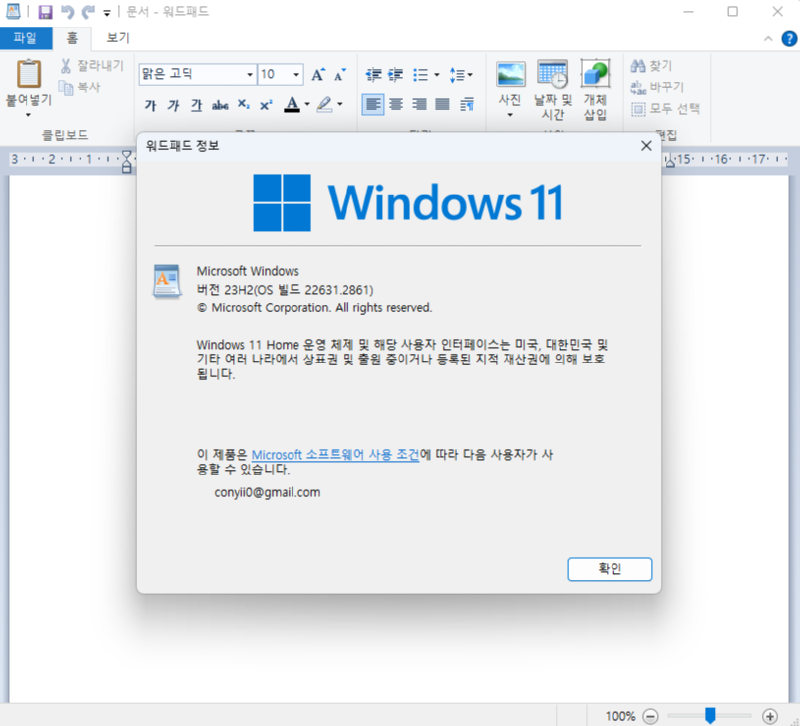800x726 pixels.
Task: Insert date and time (날짜 및 시간)
Action: [552, 74]
